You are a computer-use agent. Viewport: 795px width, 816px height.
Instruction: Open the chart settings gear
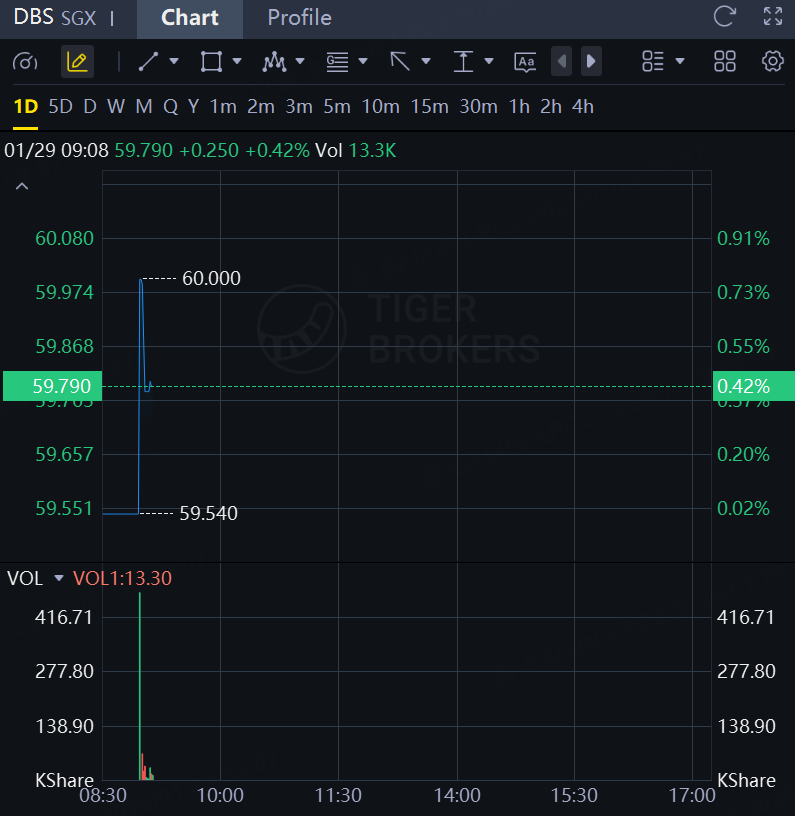(x=773, y=61)
